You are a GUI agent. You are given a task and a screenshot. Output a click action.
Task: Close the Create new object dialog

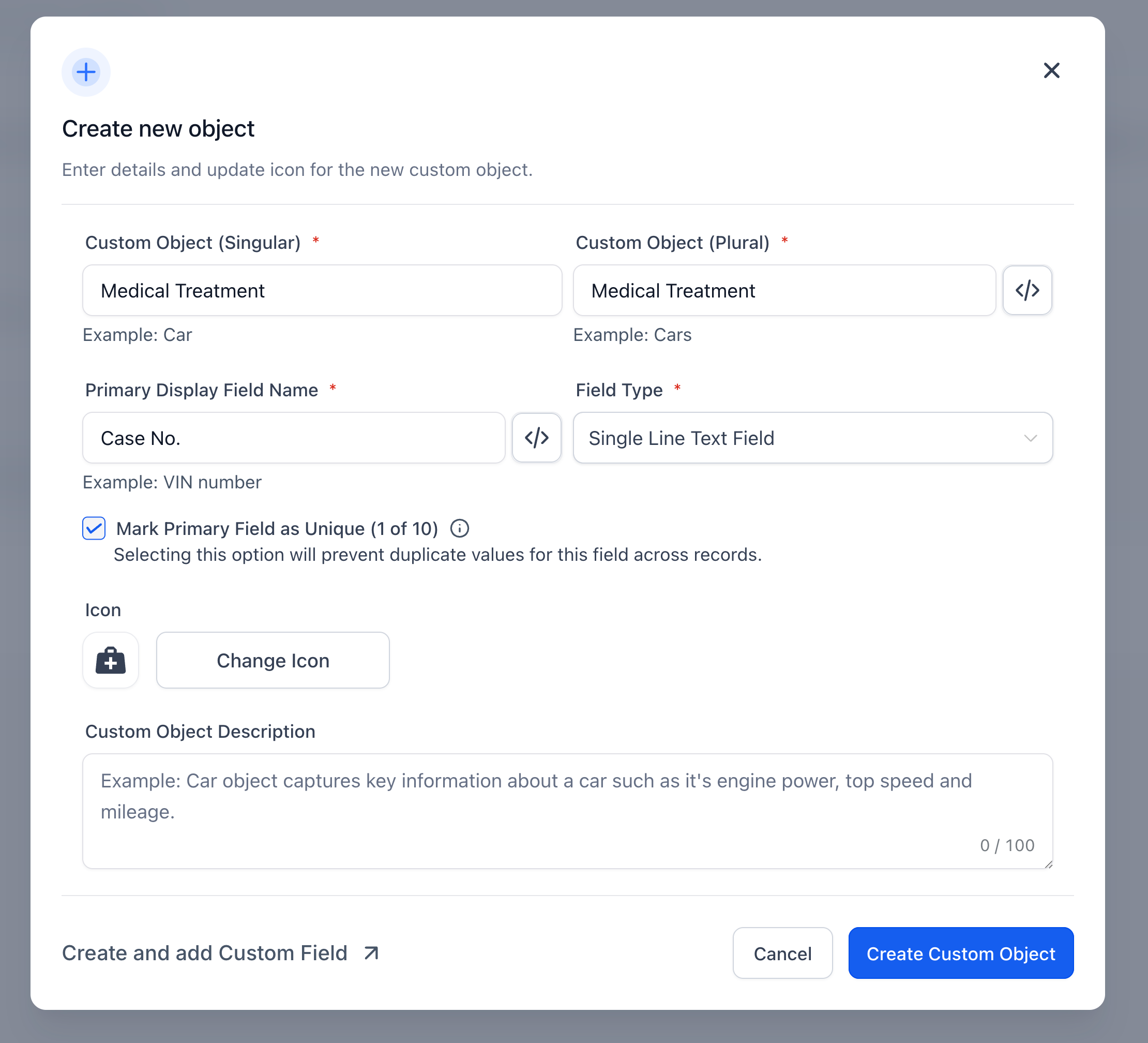[x=1051, y=71]
